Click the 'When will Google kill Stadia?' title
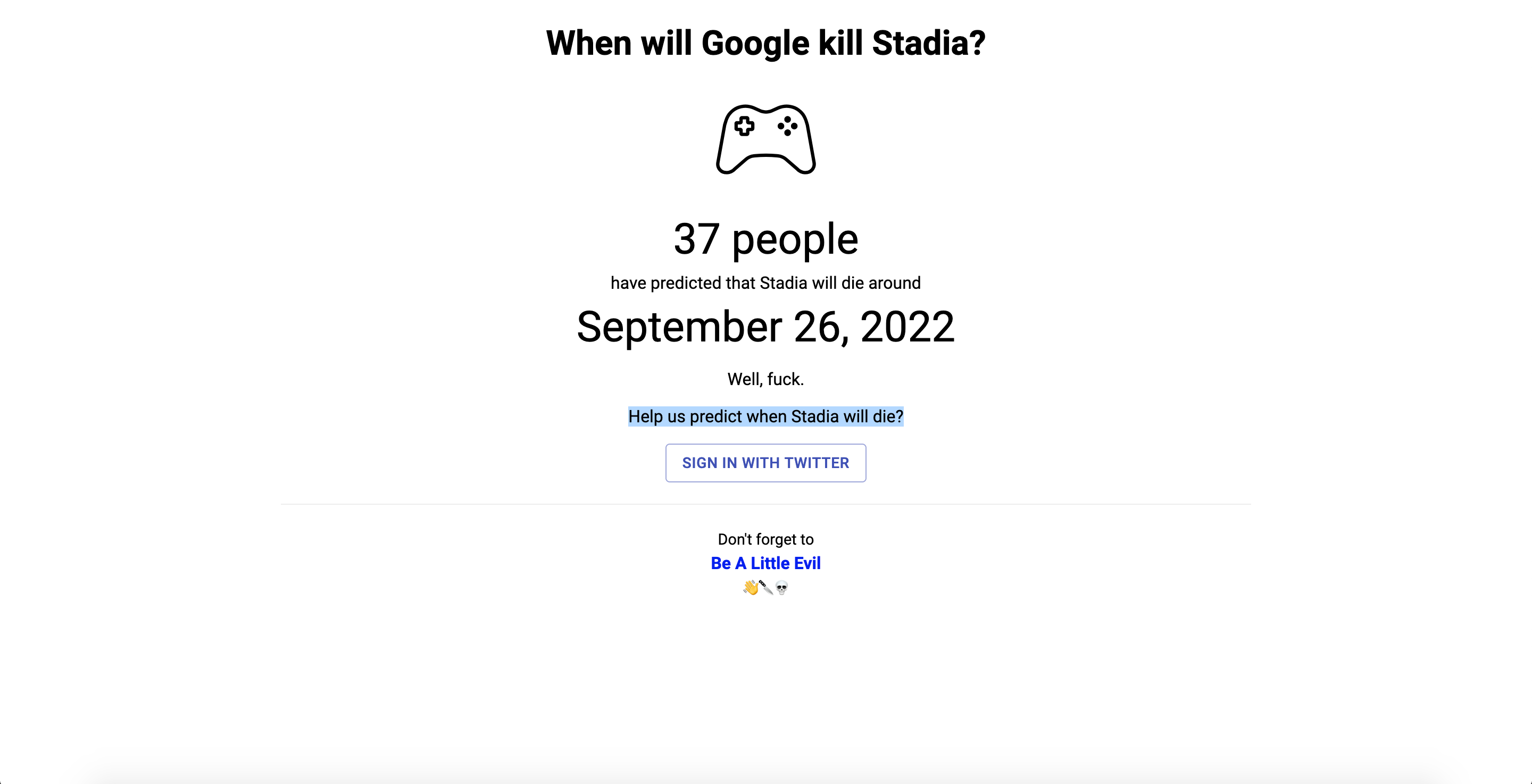This screenshot has width=1532, height=784. (x=766, y=42)
